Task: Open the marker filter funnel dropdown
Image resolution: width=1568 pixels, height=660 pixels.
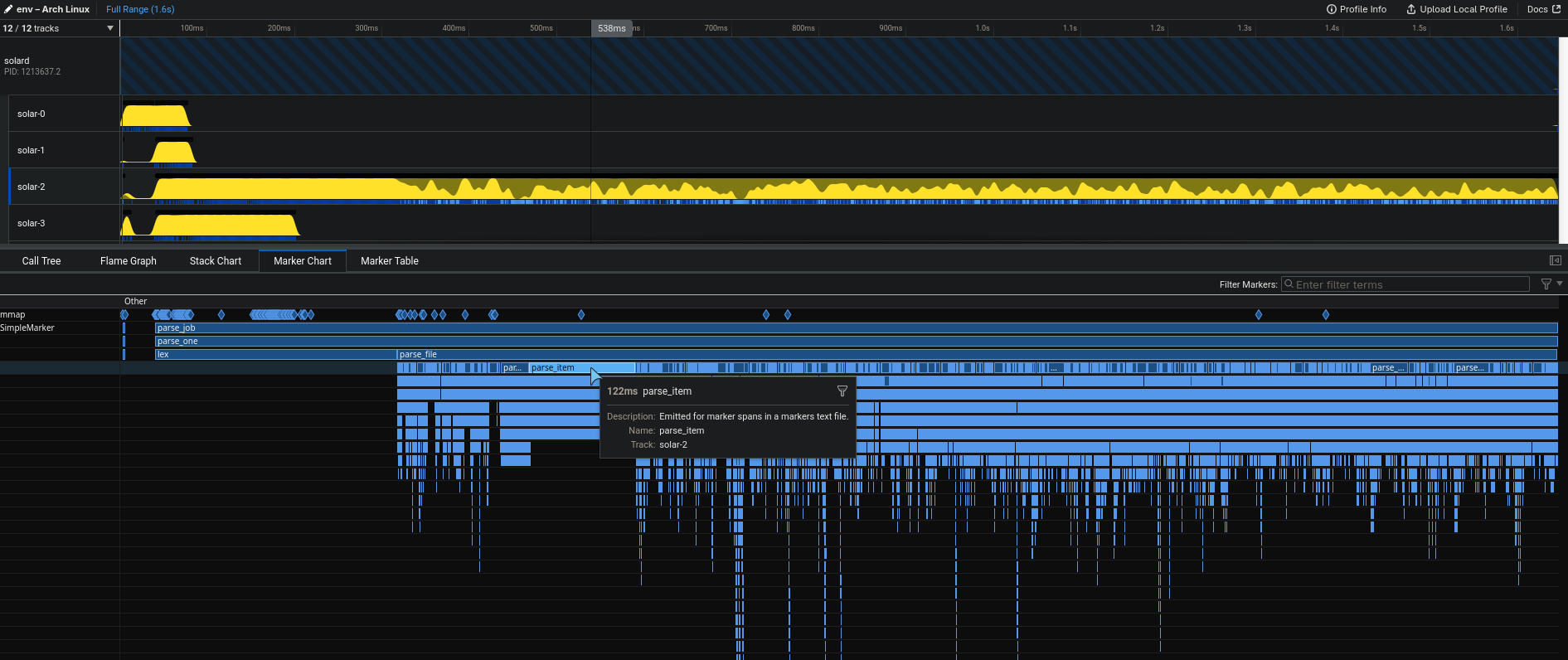Action: (1551, 284)
